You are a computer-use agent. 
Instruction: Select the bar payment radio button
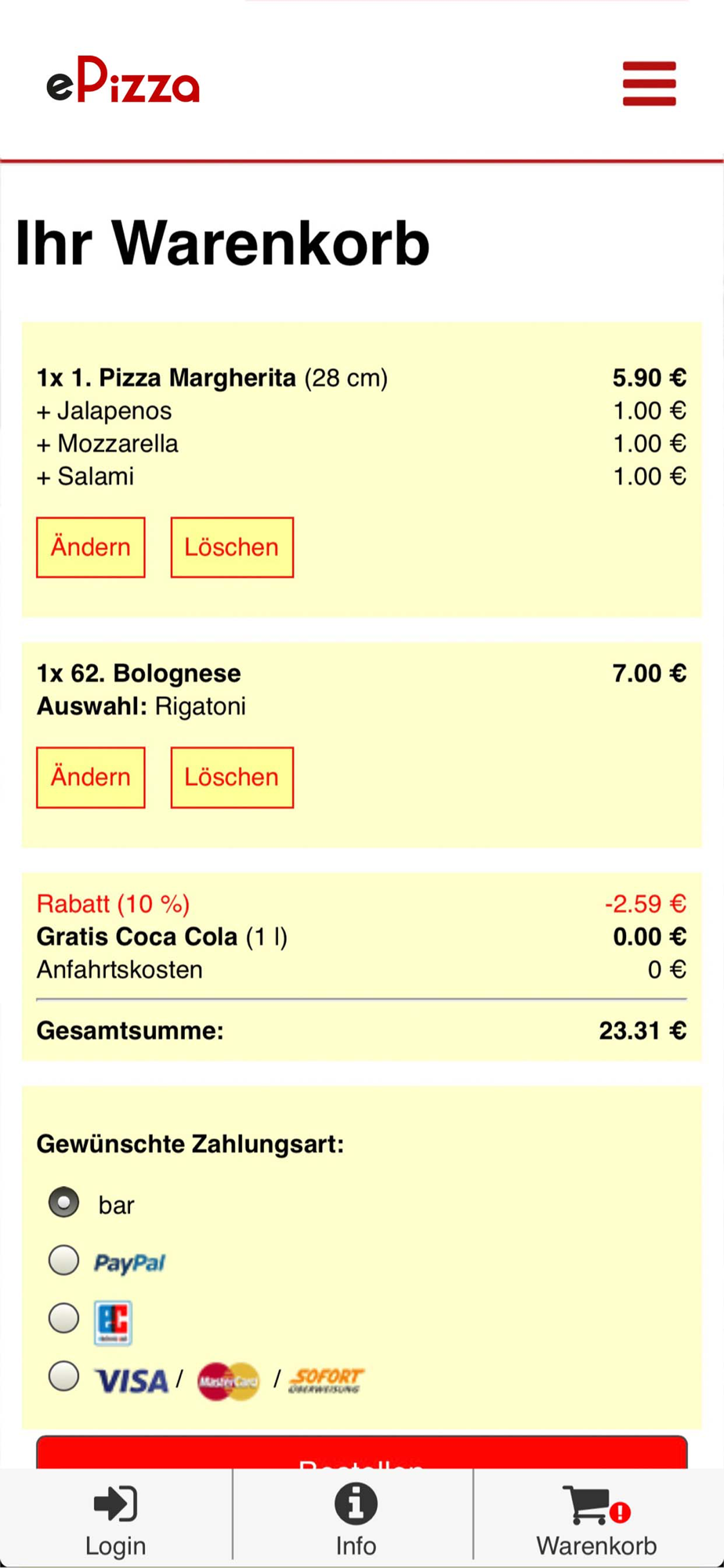(x=64, y=1202)
